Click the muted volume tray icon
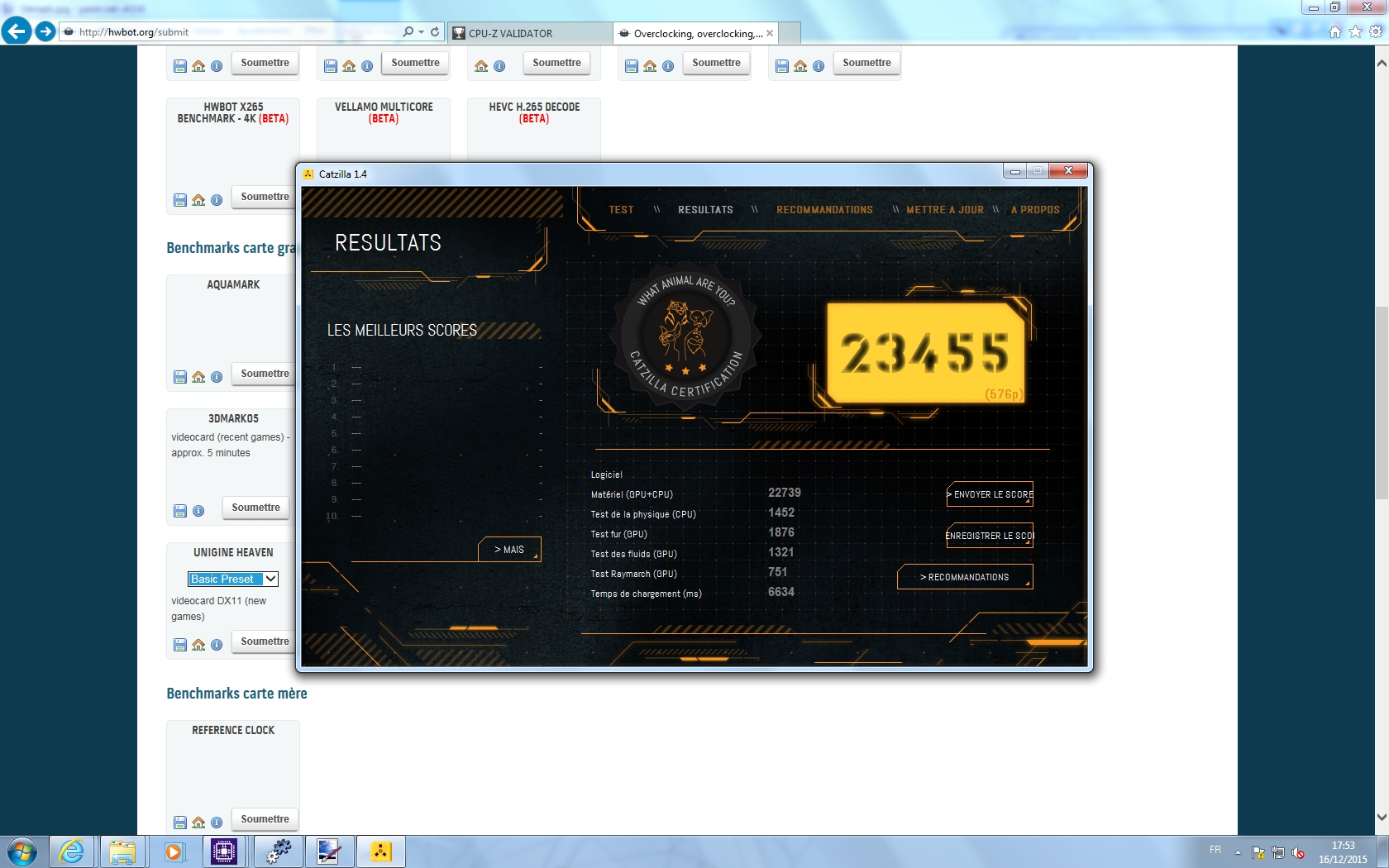This screenshot has height=868, width=1389. pyautogui.click(x=1298, y=852)
